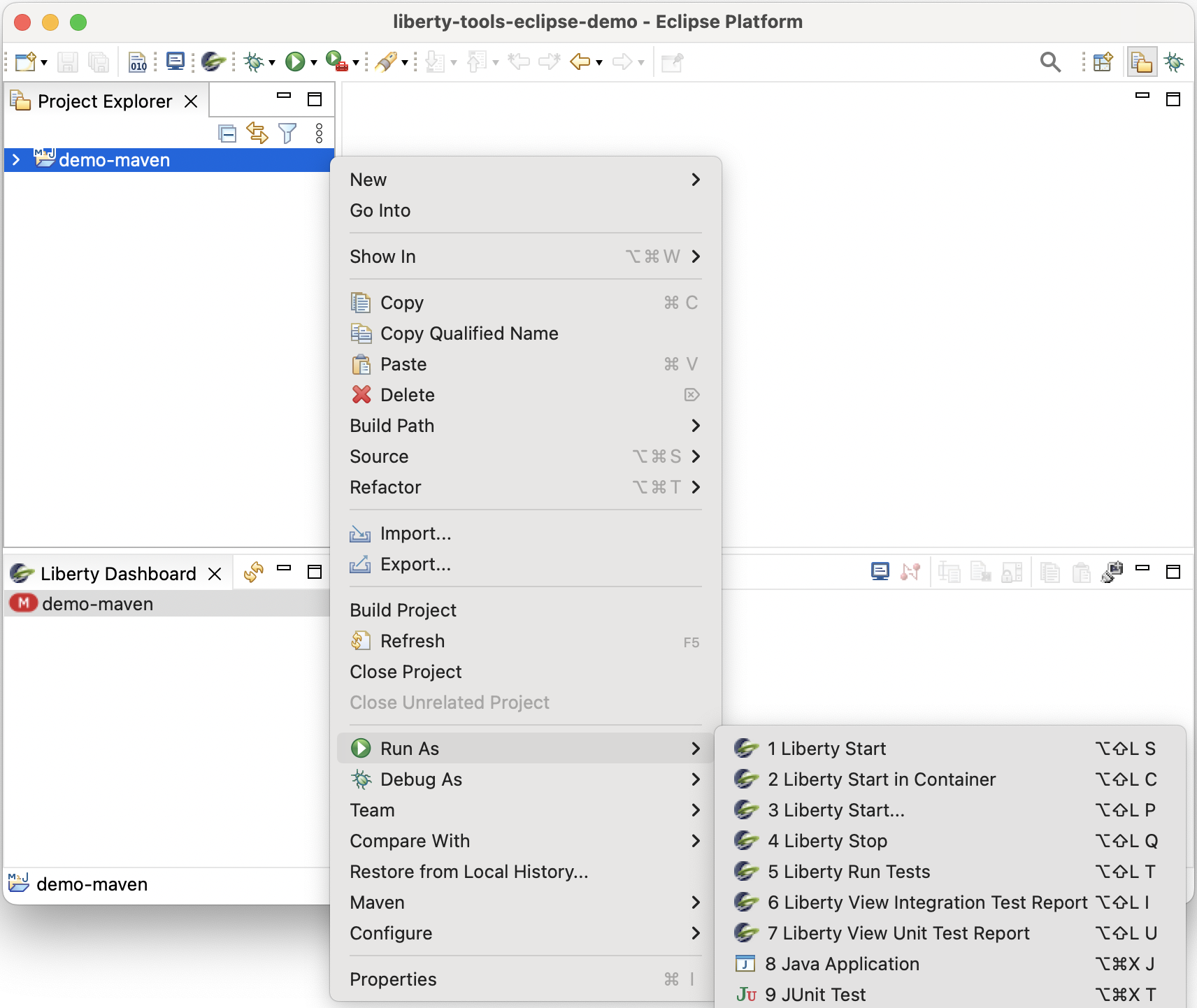Viewport: 1197px width, 1008px height.
Task: Click Collapse All in Project Explorer
Action: 227,134
